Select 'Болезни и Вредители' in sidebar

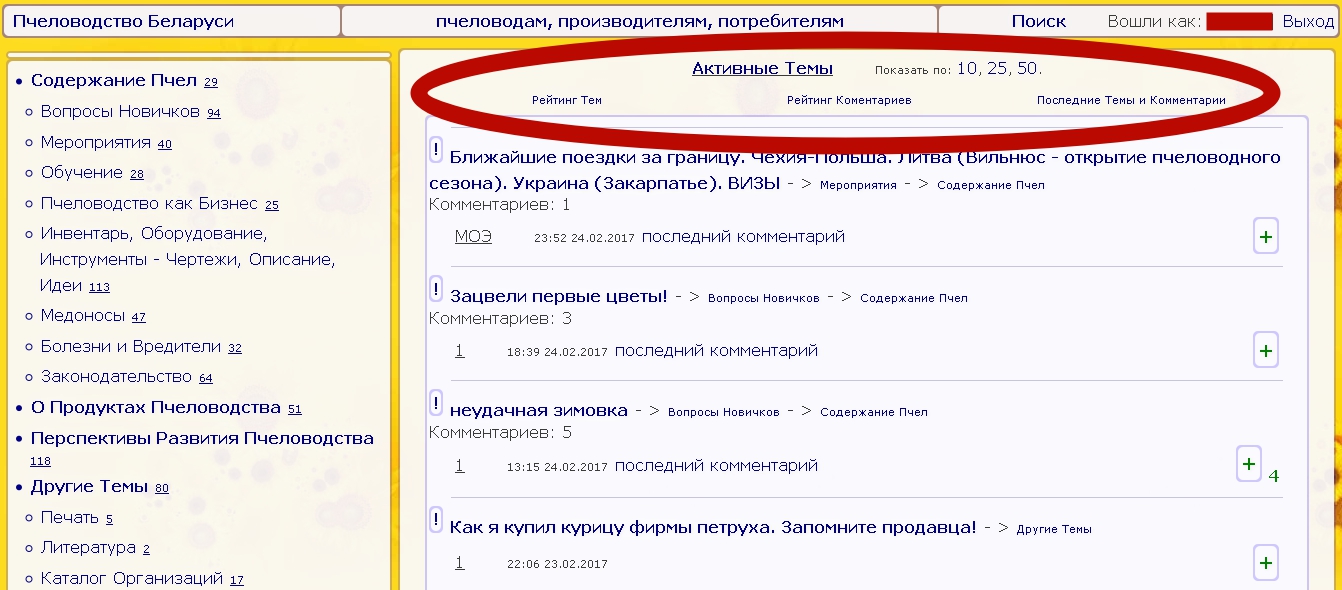(130, 347)
